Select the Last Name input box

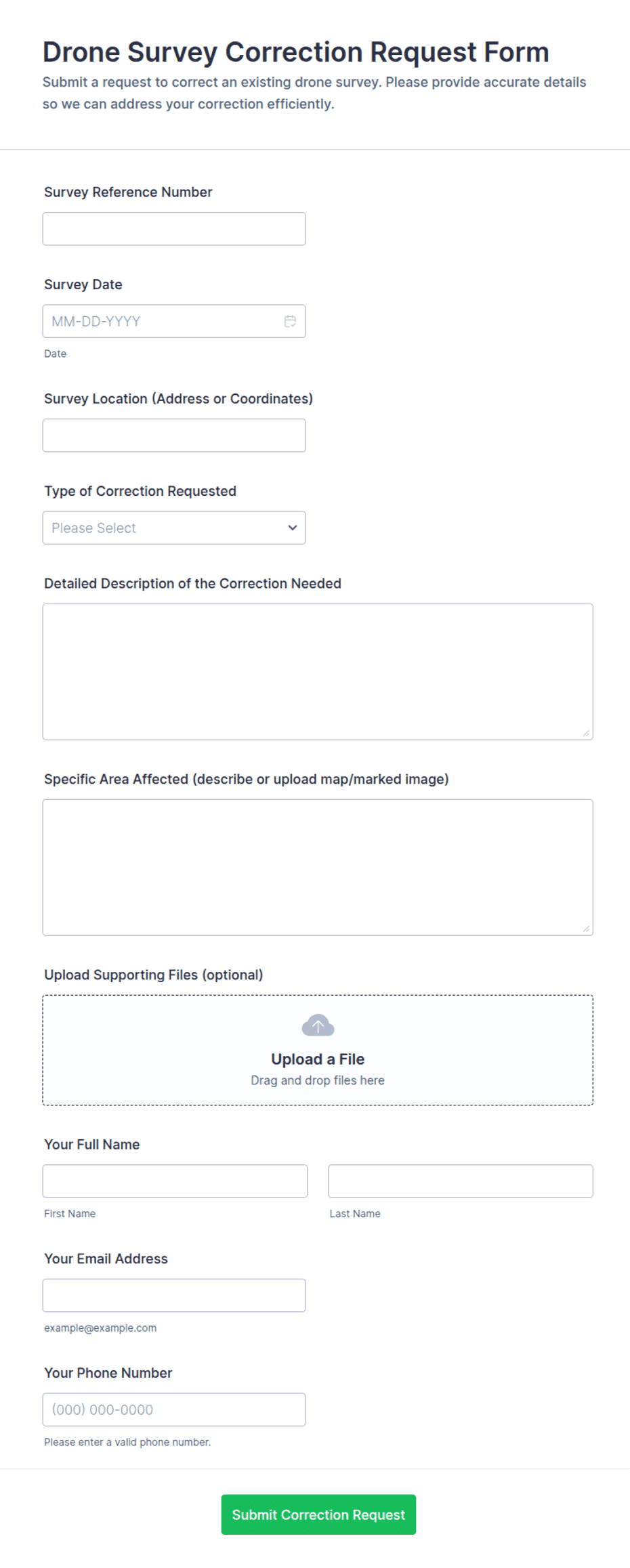point(461,1181)
